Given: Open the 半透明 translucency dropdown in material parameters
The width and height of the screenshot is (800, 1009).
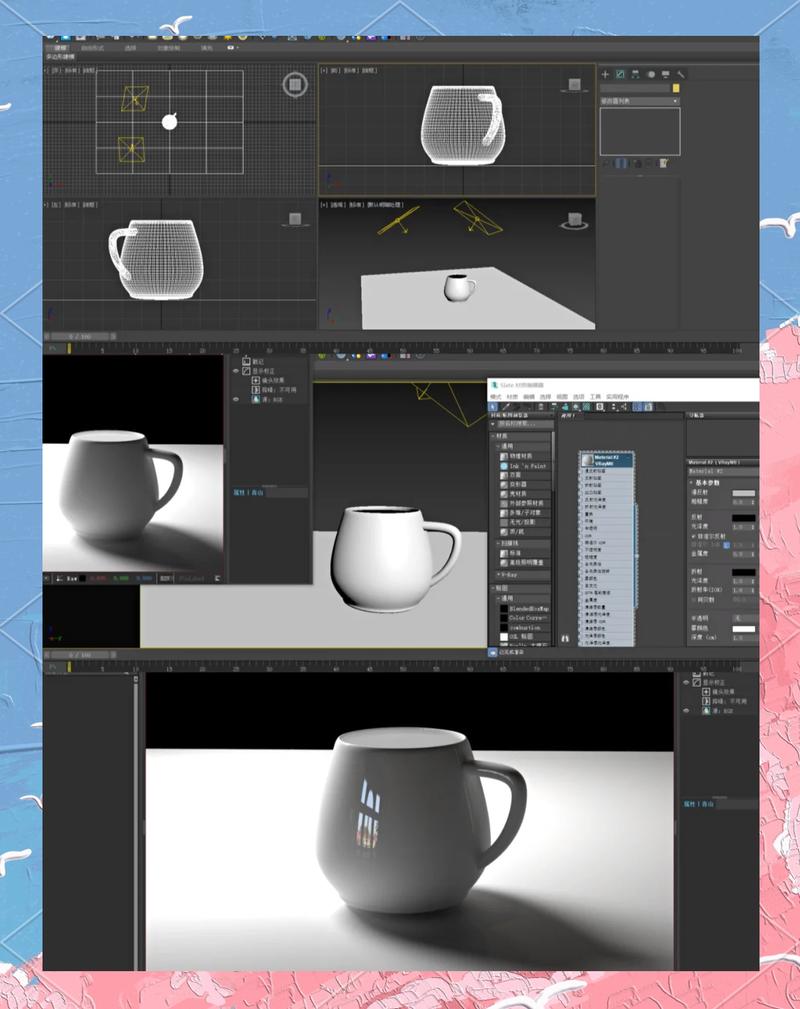Looking at the screenshot, I should pos(745,618).
